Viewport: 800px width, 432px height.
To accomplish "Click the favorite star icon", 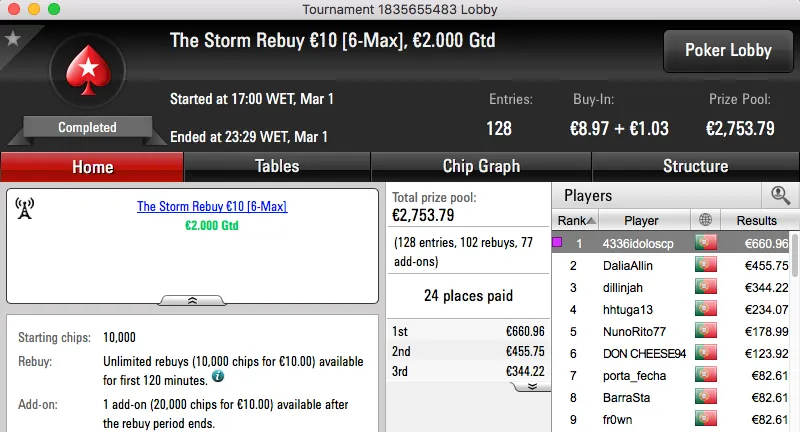I will (x=13, y=39).
